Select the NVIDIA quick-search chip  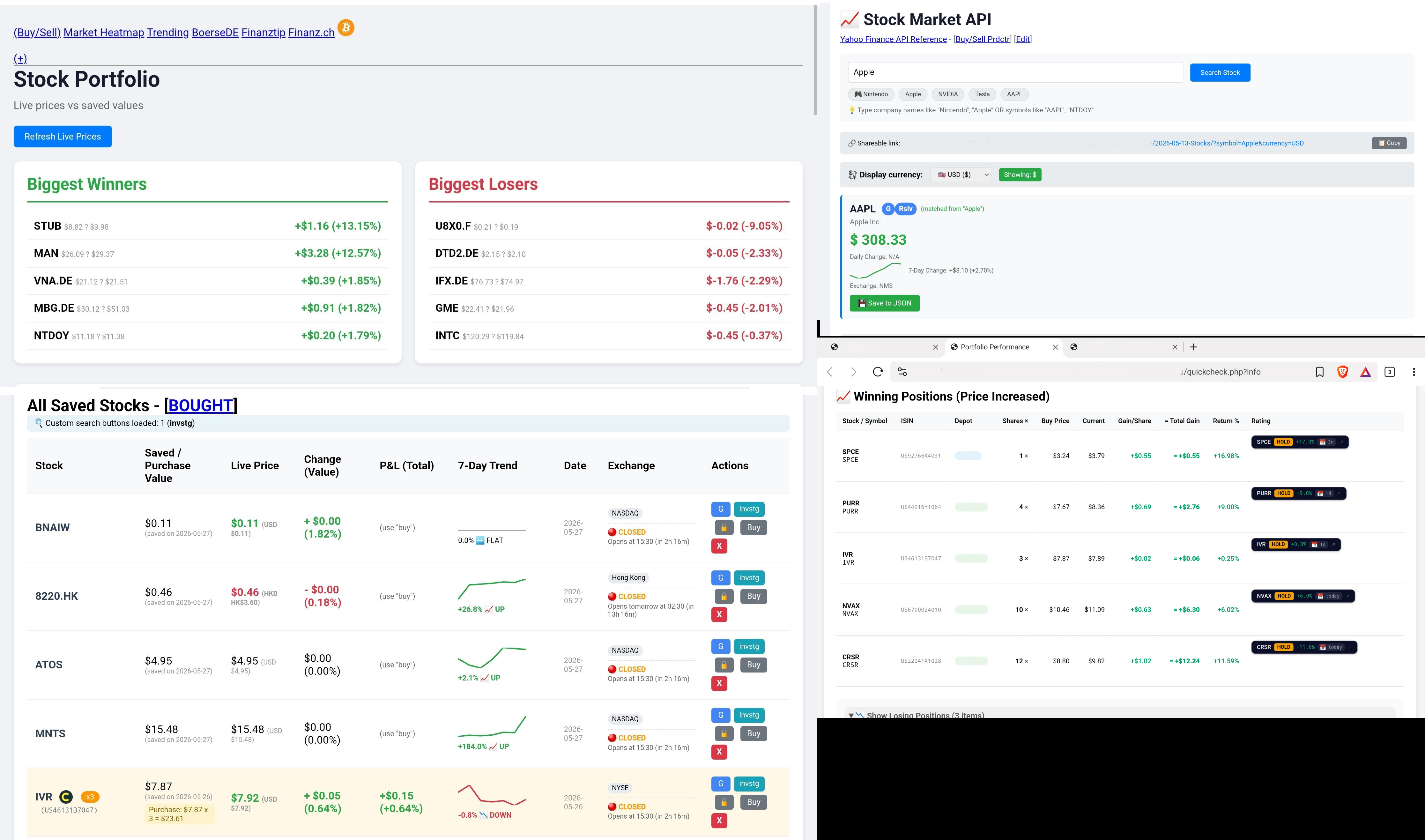947,94
